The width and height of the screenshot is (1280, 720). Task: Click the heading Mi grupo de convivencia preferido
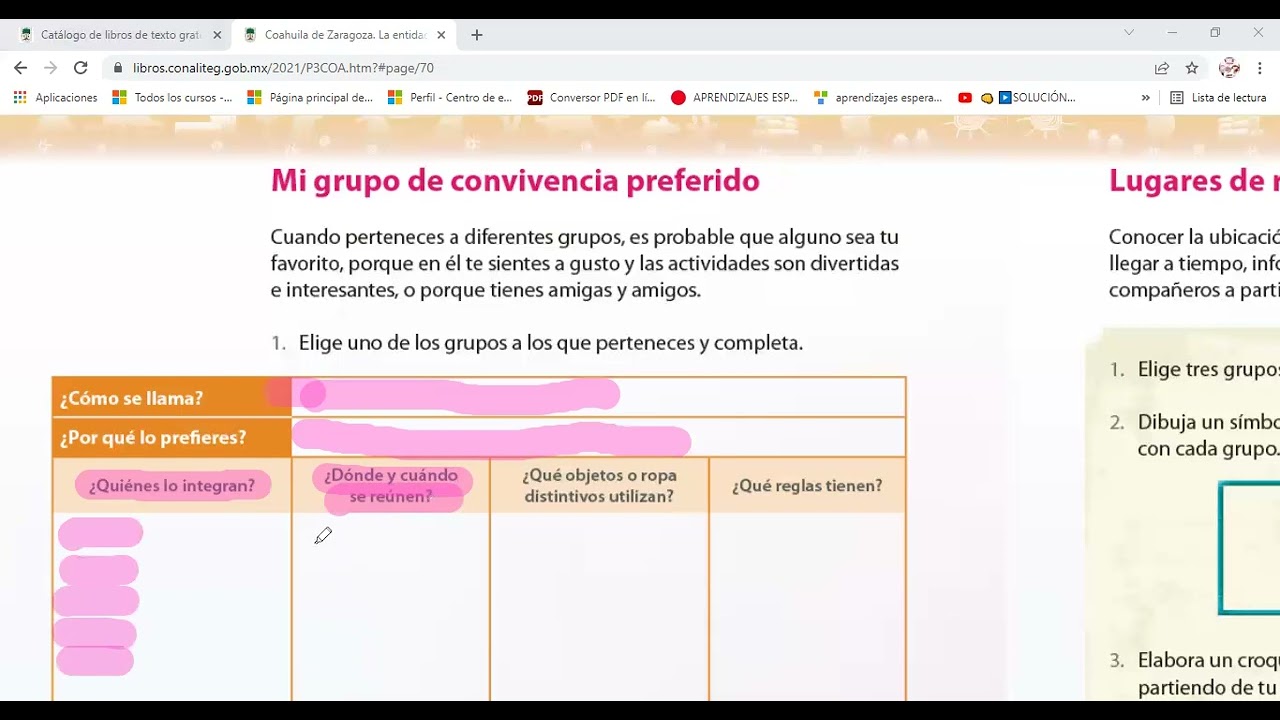click(515, 181)
